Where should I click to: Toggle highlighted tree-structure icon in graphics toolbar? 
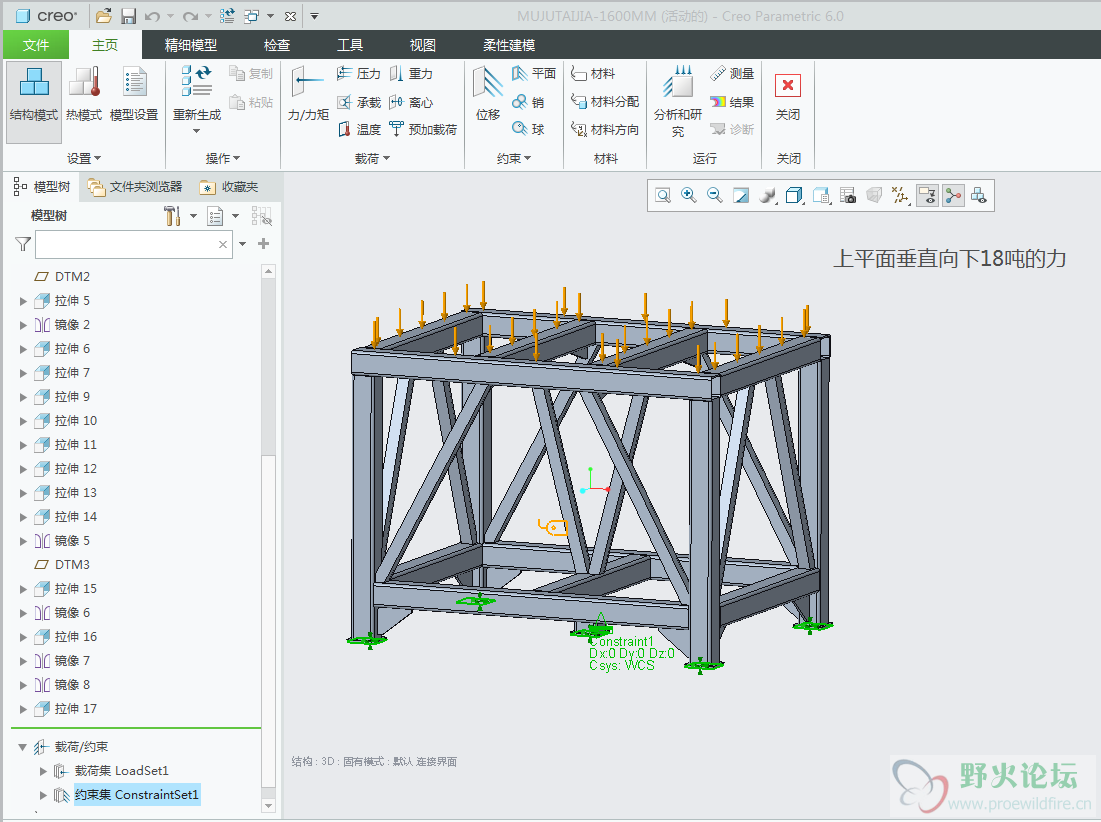click(x=953, y=195)
